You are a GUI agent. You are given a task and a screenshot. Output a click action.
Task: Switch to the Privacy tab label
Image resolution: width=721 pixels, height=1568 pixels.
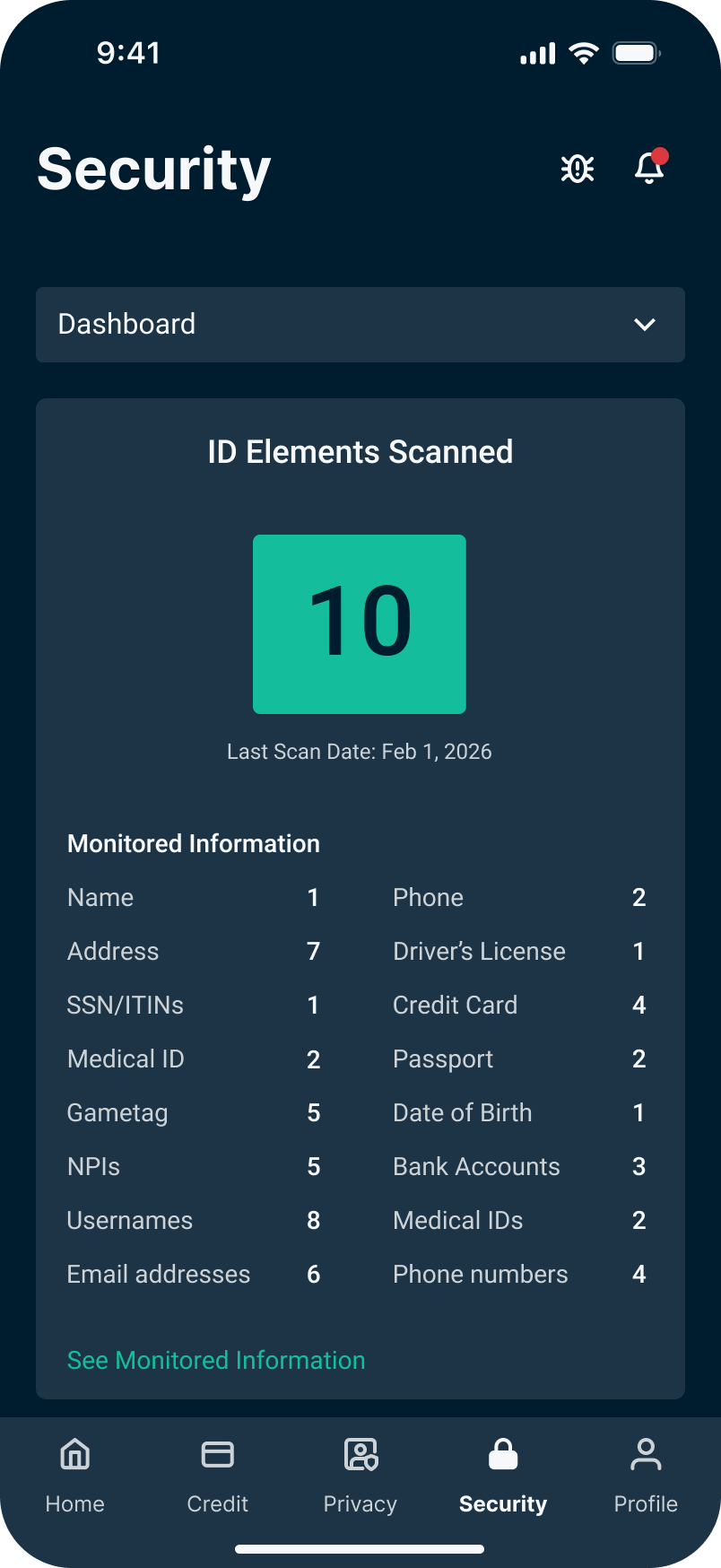click(360, 1503)
